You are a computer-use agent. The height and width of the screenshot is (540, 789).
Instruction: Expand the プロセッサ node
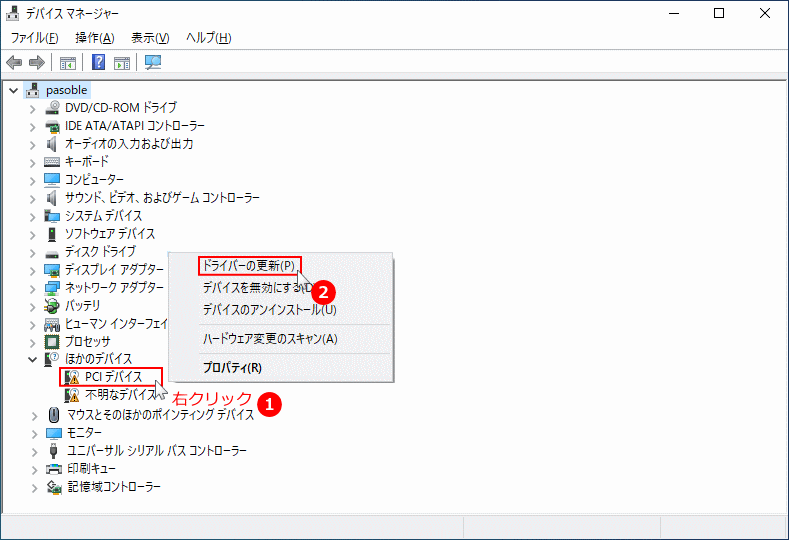point(33,343)
